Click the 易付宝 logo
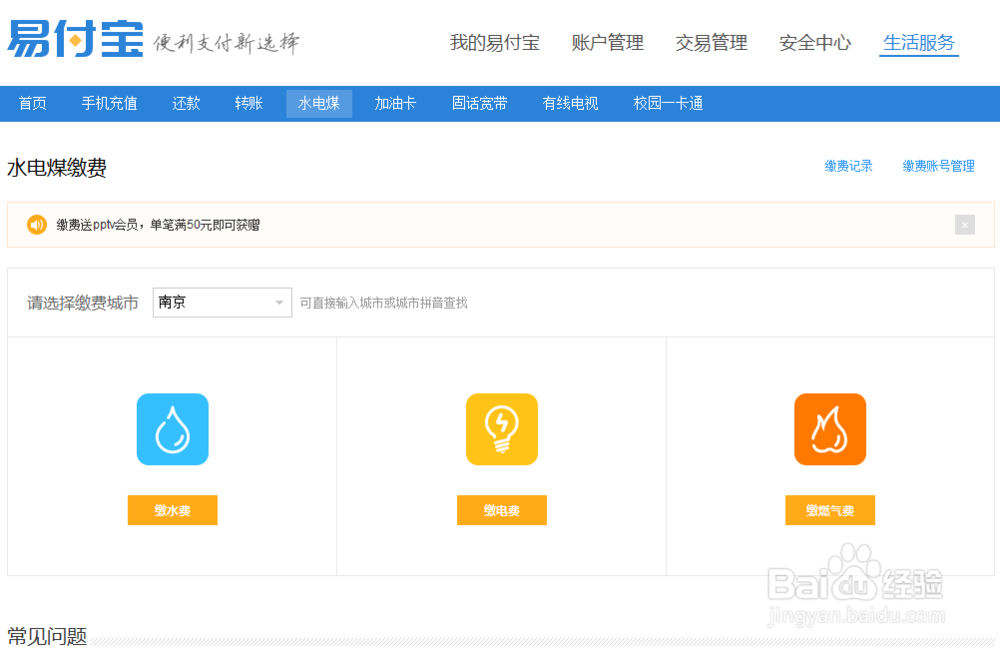The image size is (1000, 650). 75,39
